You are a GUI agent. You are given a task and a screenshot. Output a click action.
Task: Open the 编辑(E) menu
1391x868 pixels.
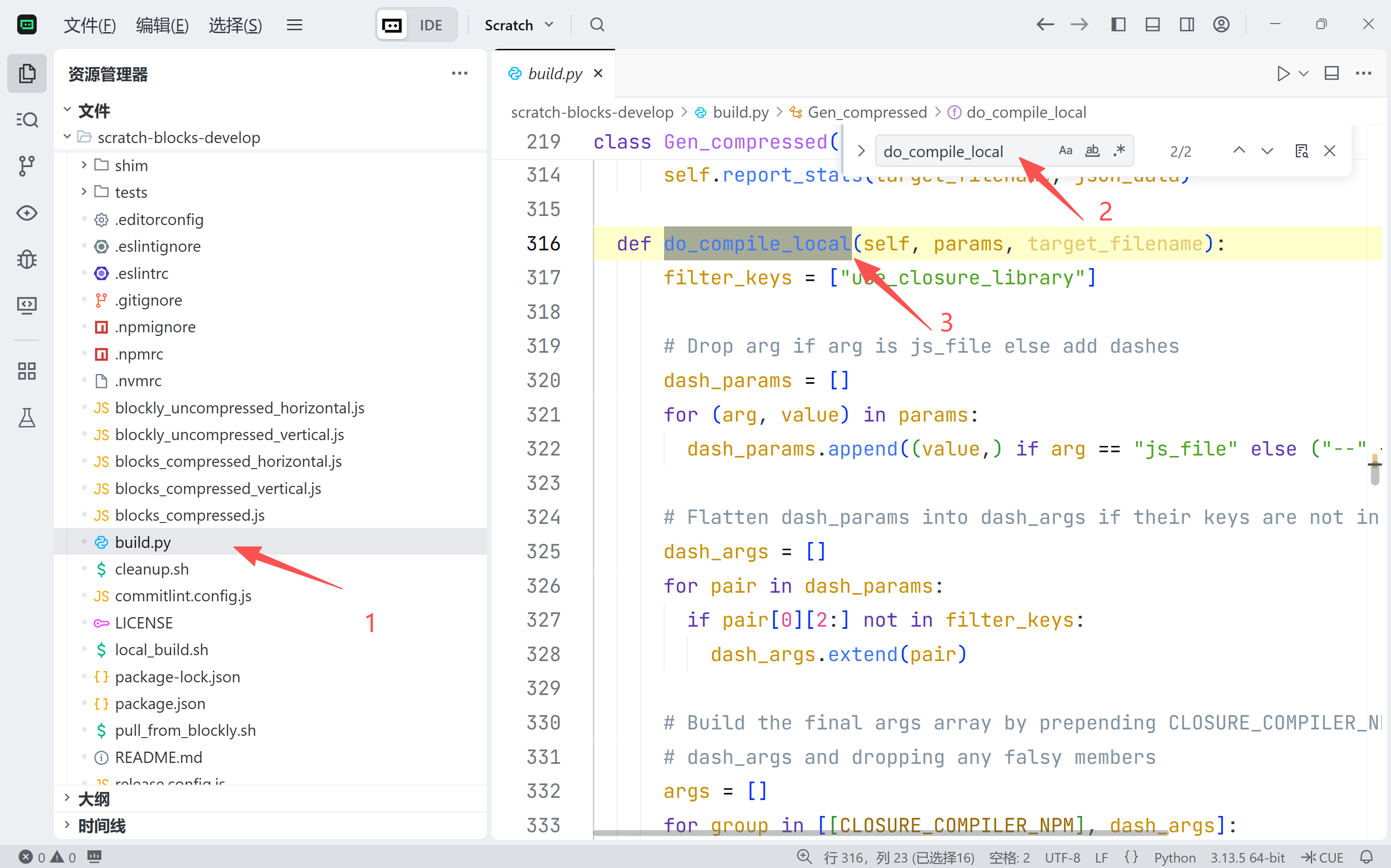pos(162,25)
